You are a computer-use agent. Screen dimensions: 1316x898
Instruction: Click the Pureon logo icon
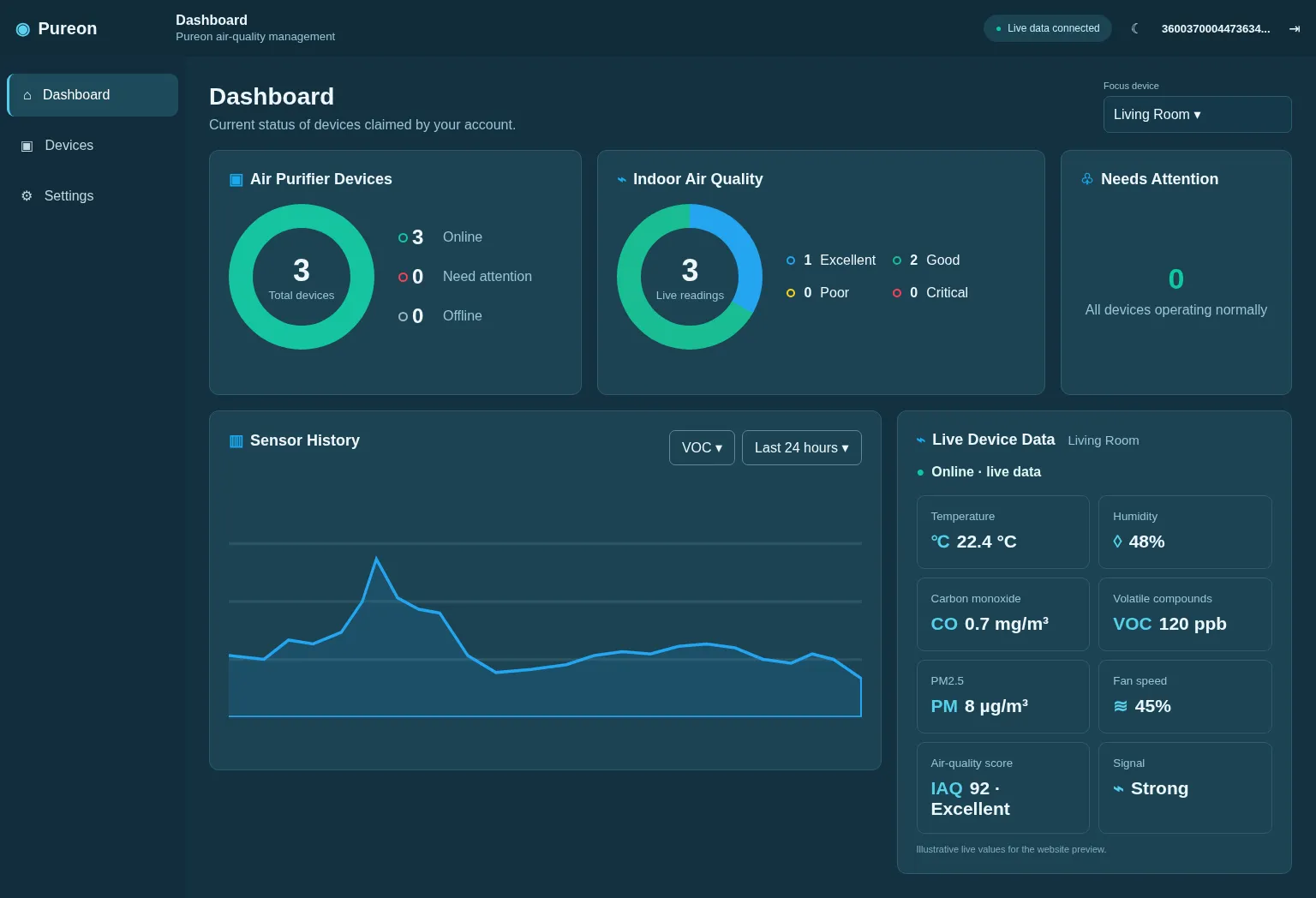23,29
